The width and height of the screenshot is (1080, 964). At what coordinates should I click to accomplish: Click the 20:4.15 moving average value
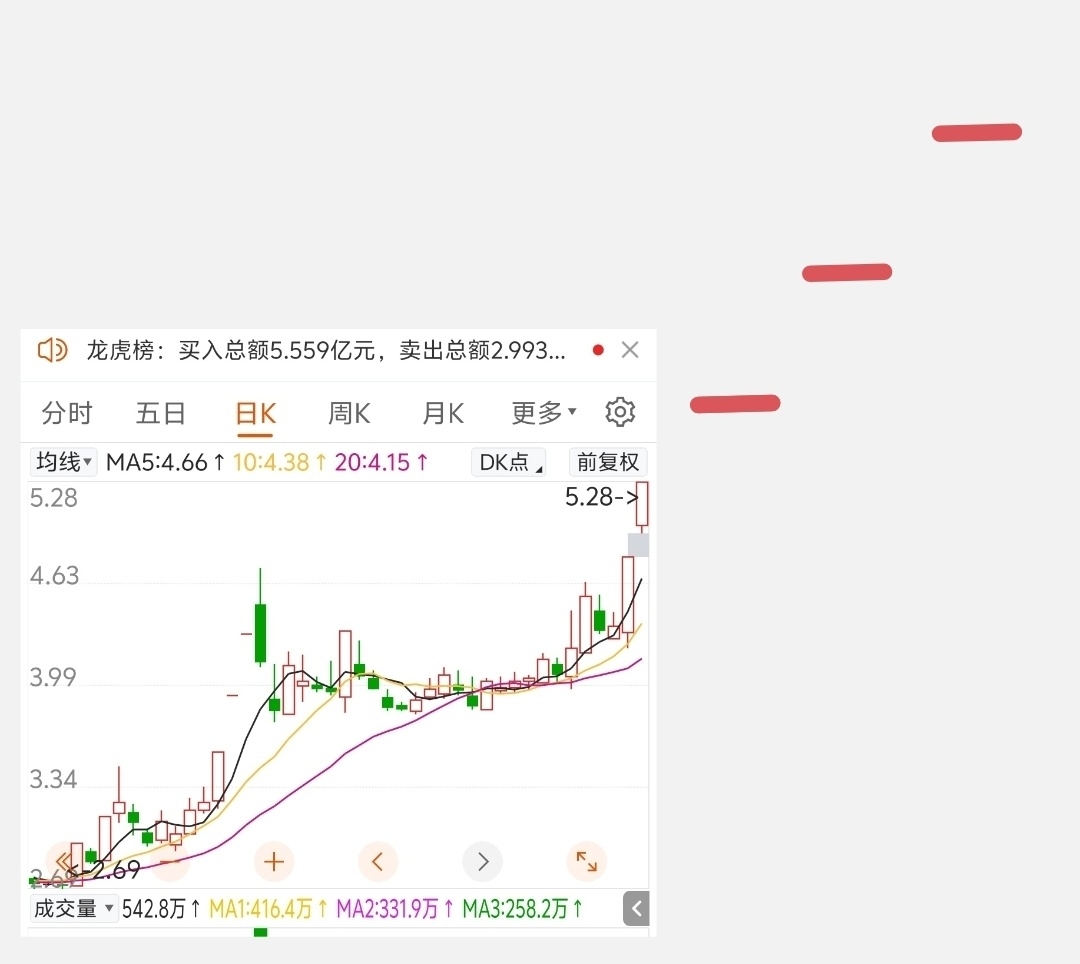(382, 462)
